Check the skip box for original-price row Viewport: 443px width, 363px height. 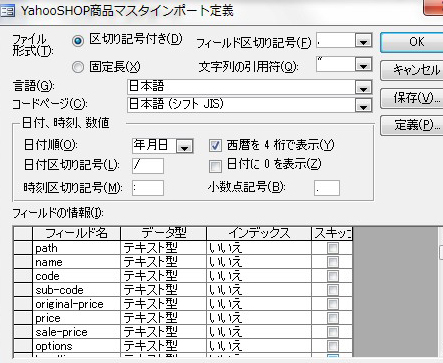[333, 304]
